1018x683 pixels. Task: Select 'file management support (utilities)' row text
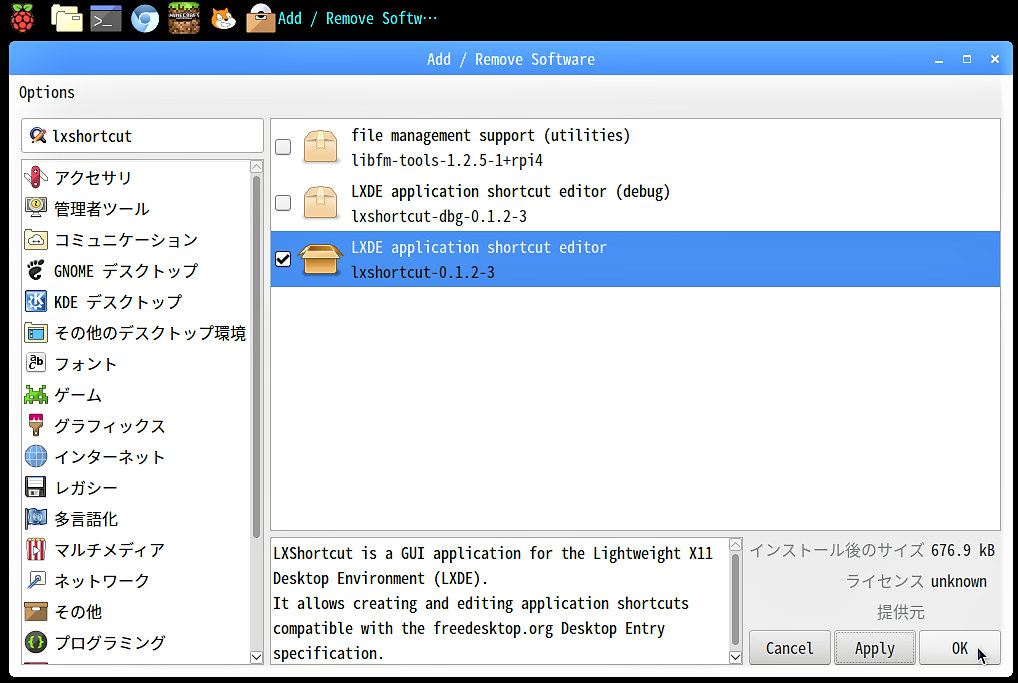click(x=491, y=135)
